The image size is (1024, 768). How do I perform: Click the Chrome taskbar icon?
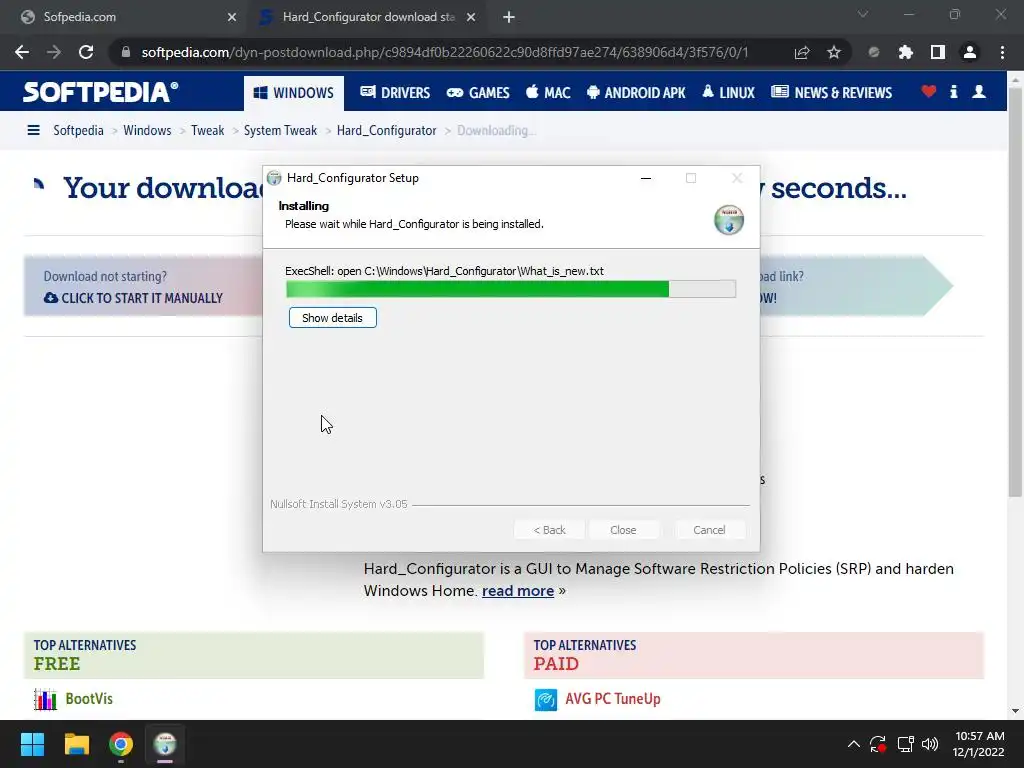pos(121,744)
